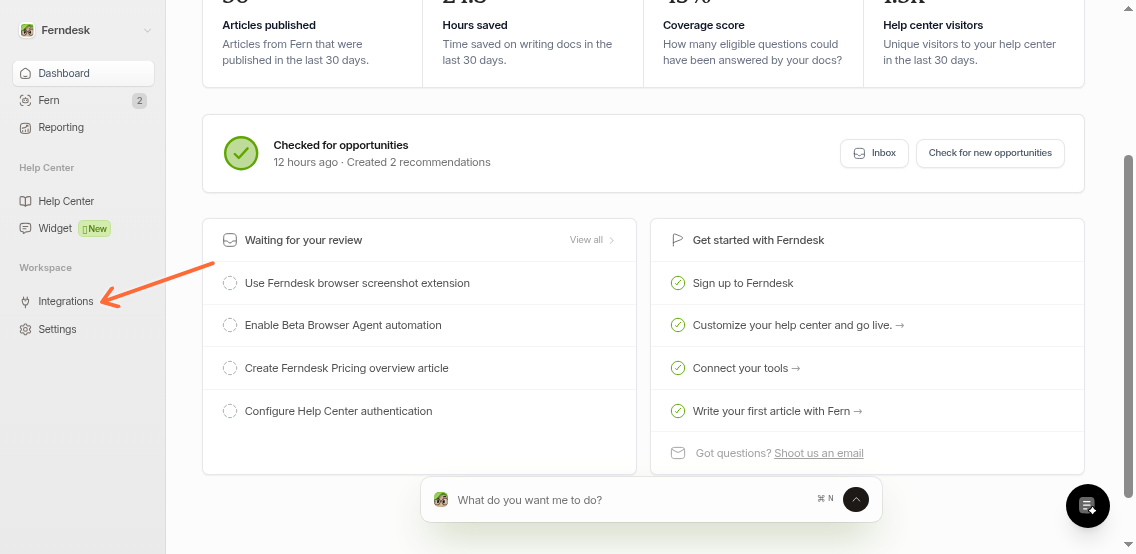The width and height of the screenshot is (1136, 554).
Task: Click the Ferndesk workspace avatar icon
Action: 27,30
